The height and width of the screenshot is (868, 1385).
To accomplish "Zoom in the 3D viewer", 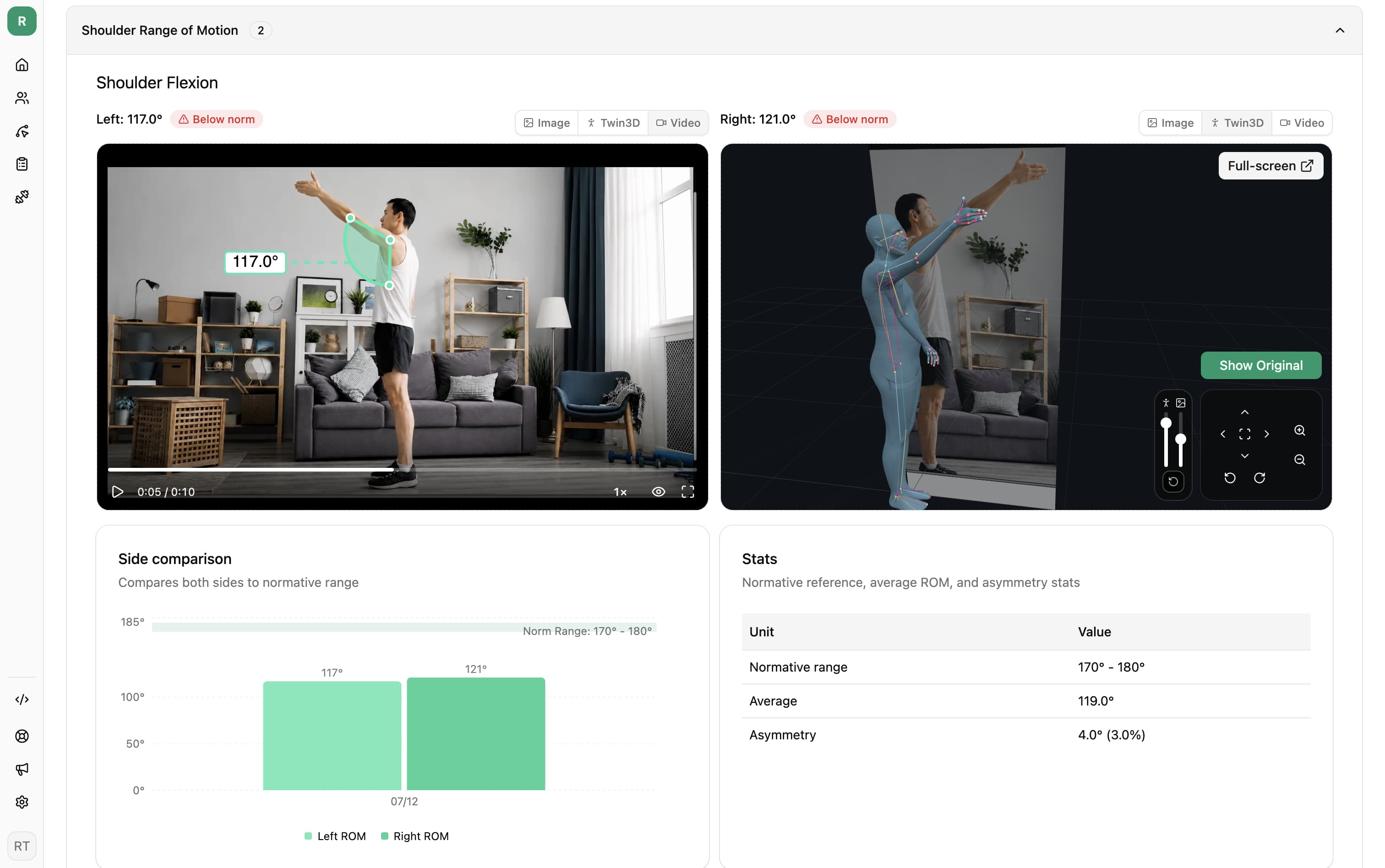I will [1300, 430].
